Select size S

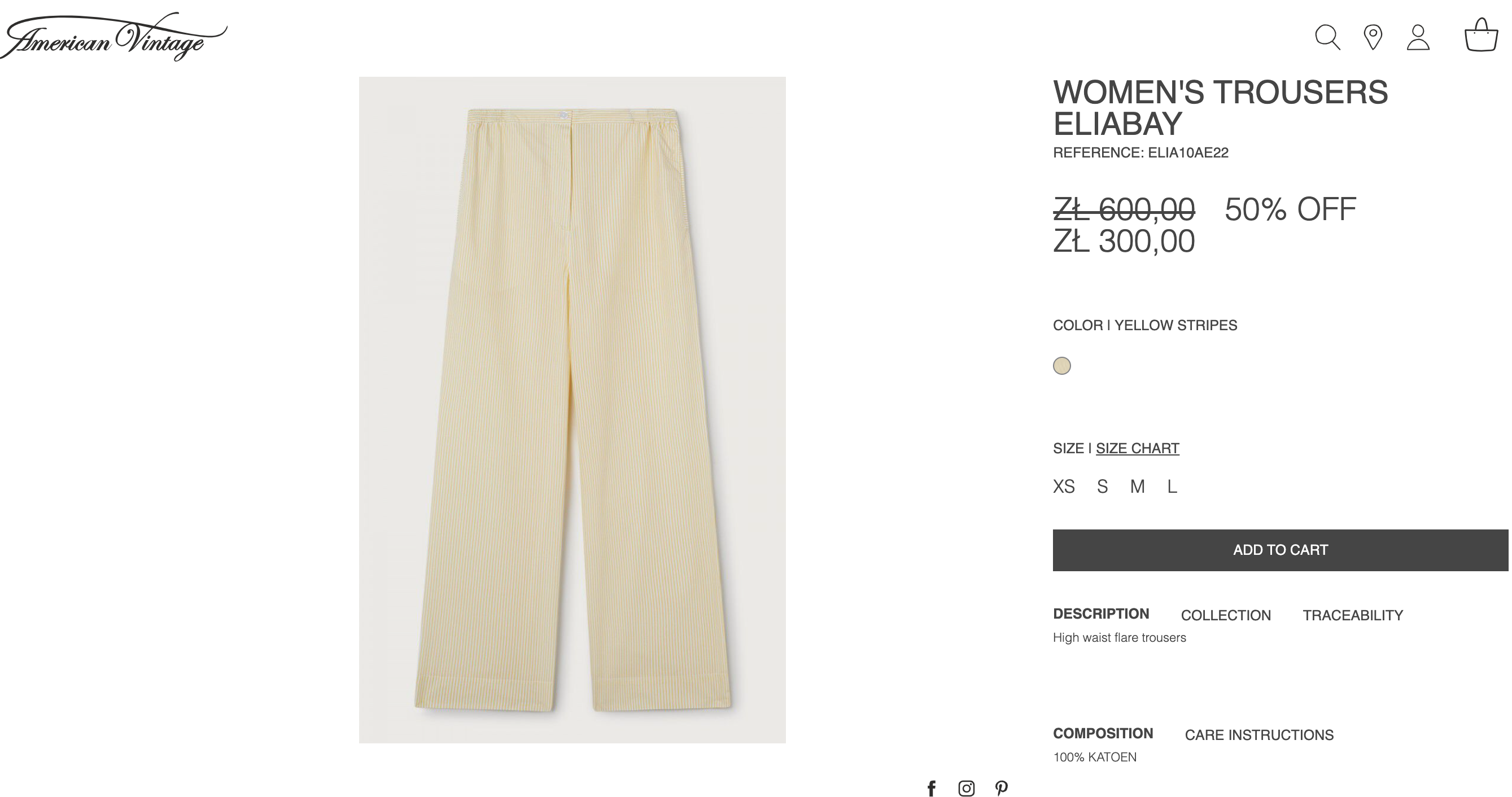[x=1102, y=487]
